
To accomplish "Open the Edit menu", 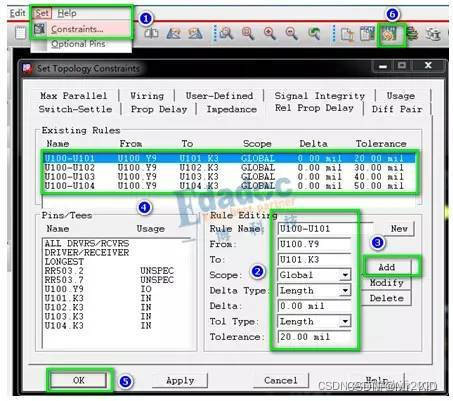I will coord(17,13).
